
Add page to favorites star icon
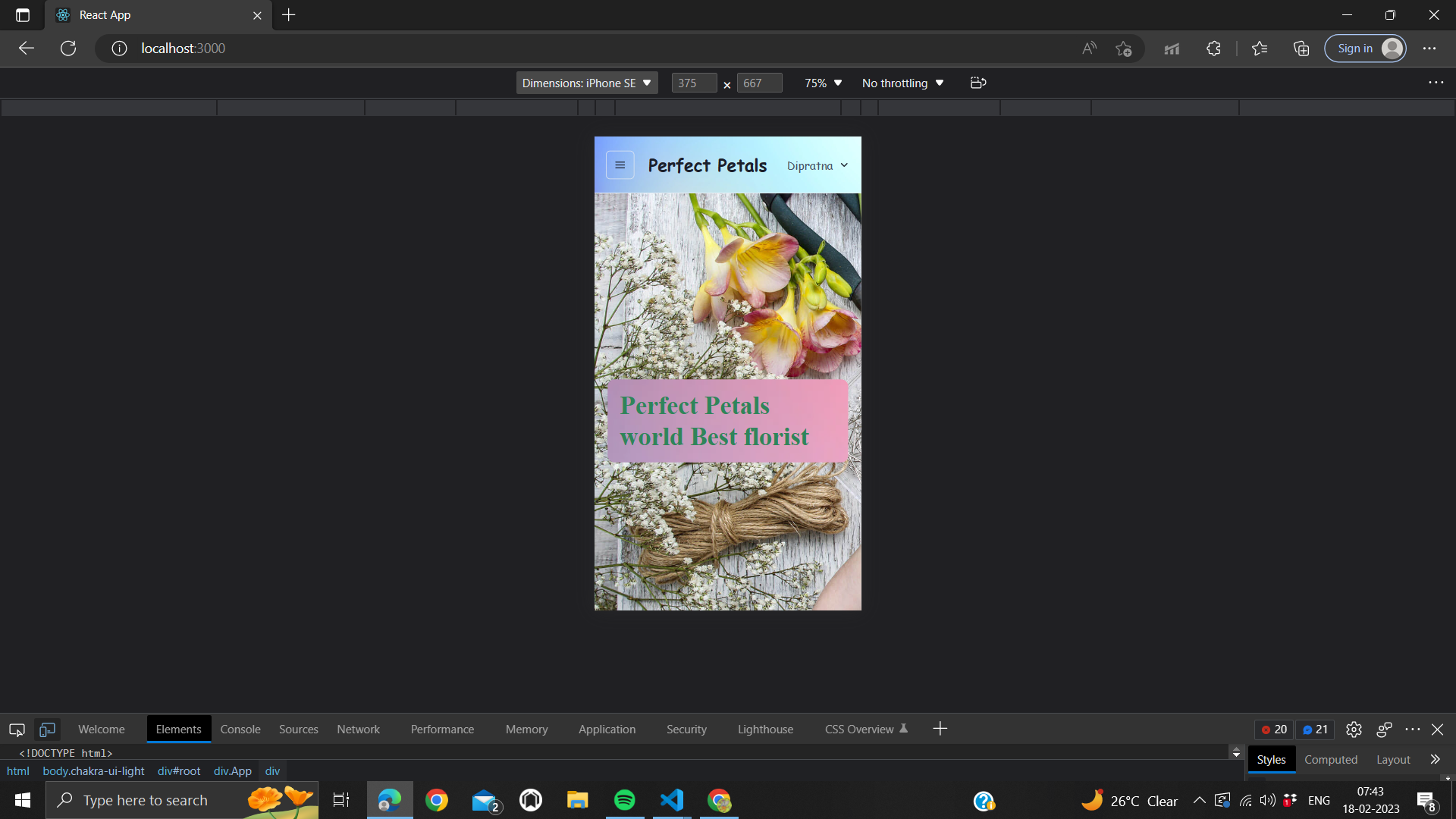click(1123, 49)
